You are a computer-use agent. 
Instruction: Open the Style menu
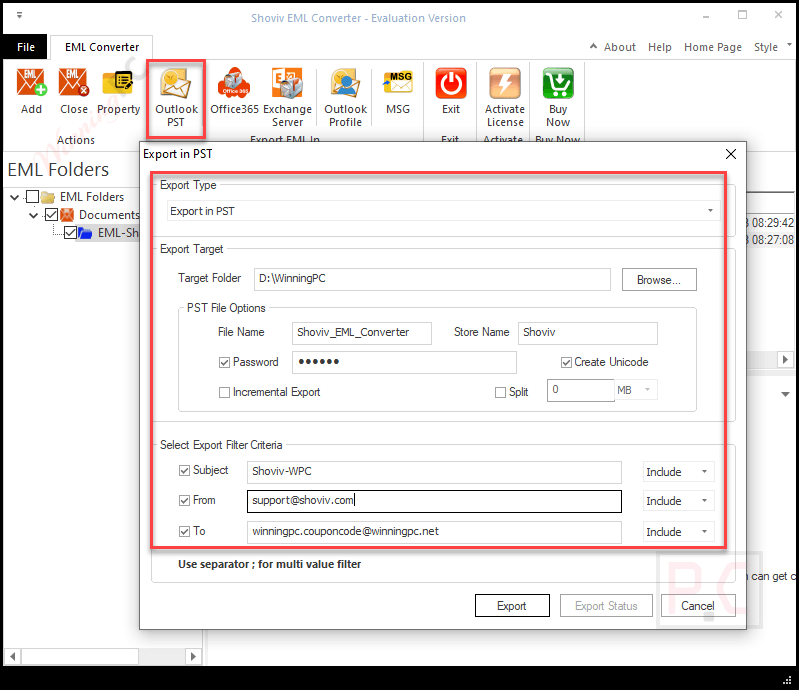point(765,47)
